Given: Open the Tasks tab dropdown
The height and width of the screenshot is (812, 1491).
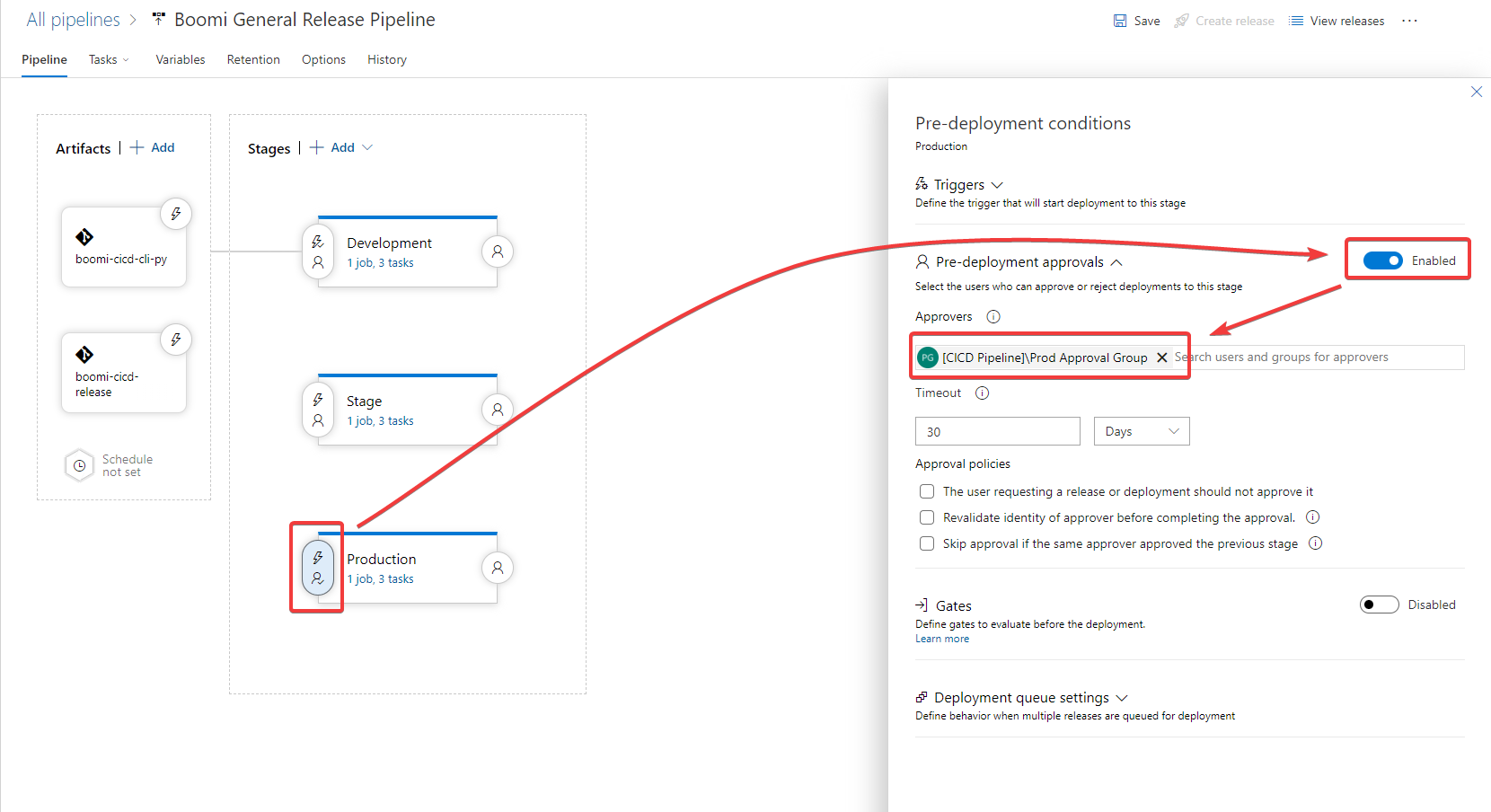Looking at the screenshot, I should 110,59.
